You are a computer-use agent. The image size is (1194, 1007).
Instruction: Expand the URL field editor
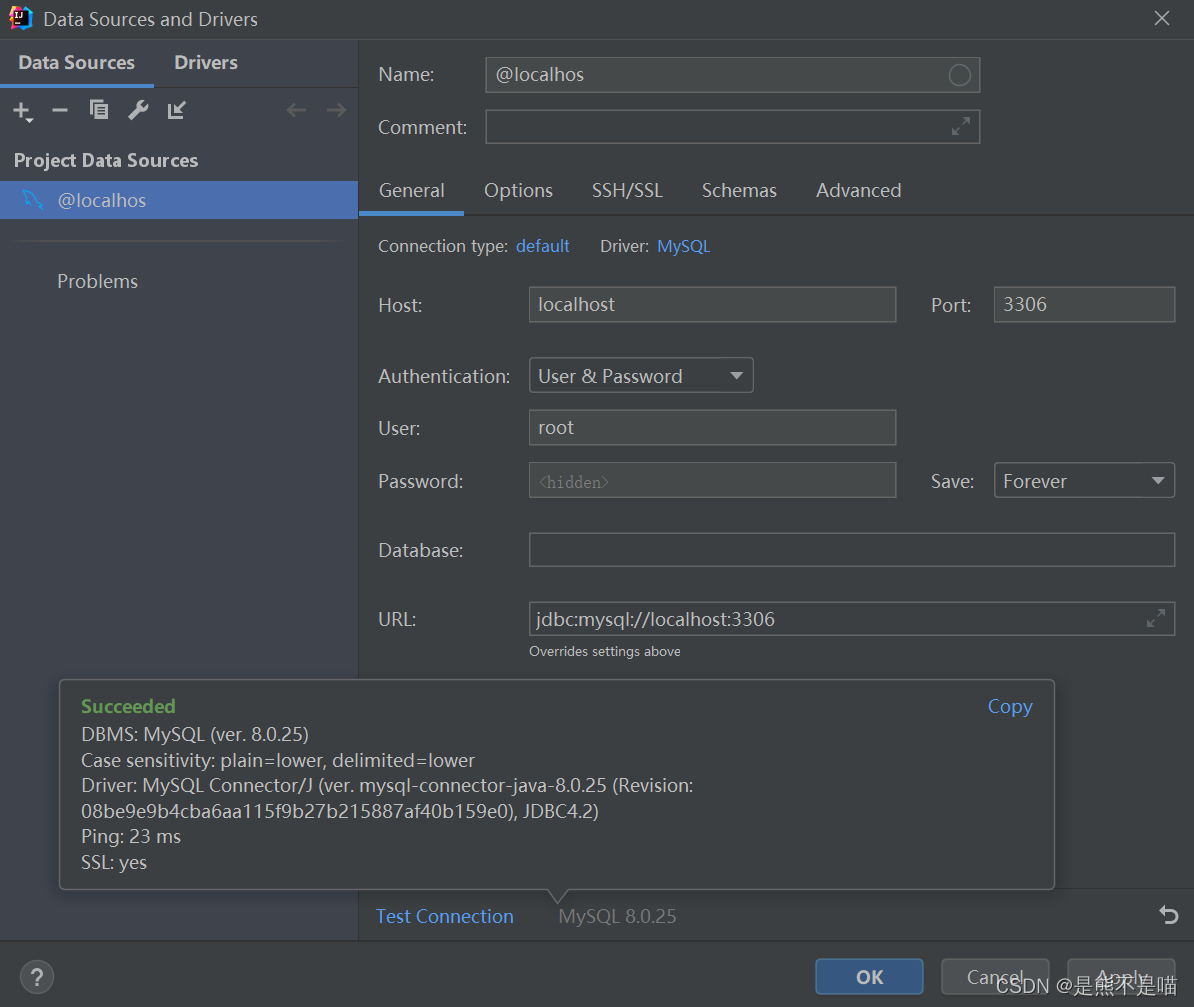click(x=1156, y=619)
